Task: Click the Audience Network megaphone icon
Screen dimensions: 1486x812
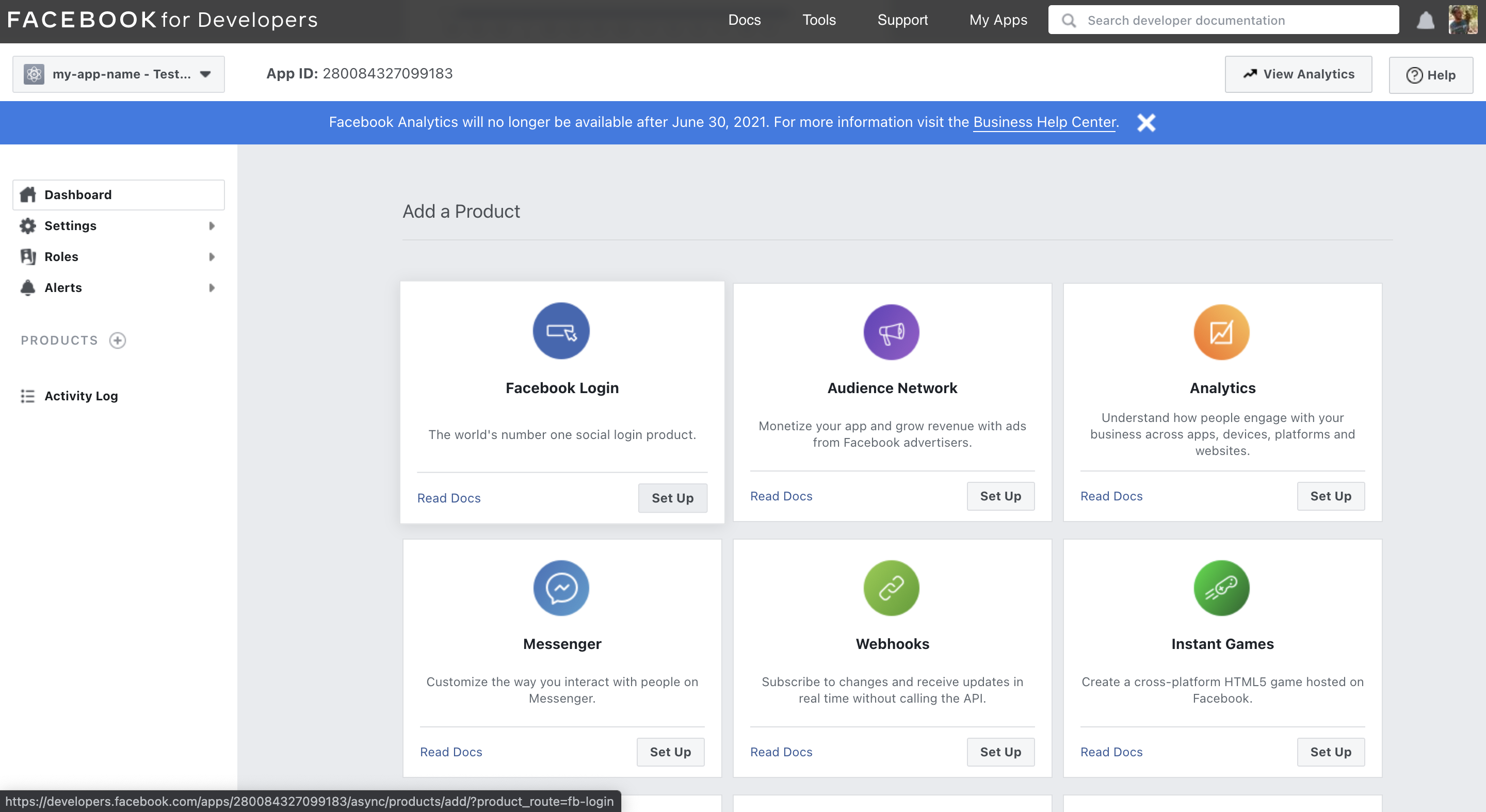Action: point(891,332)
